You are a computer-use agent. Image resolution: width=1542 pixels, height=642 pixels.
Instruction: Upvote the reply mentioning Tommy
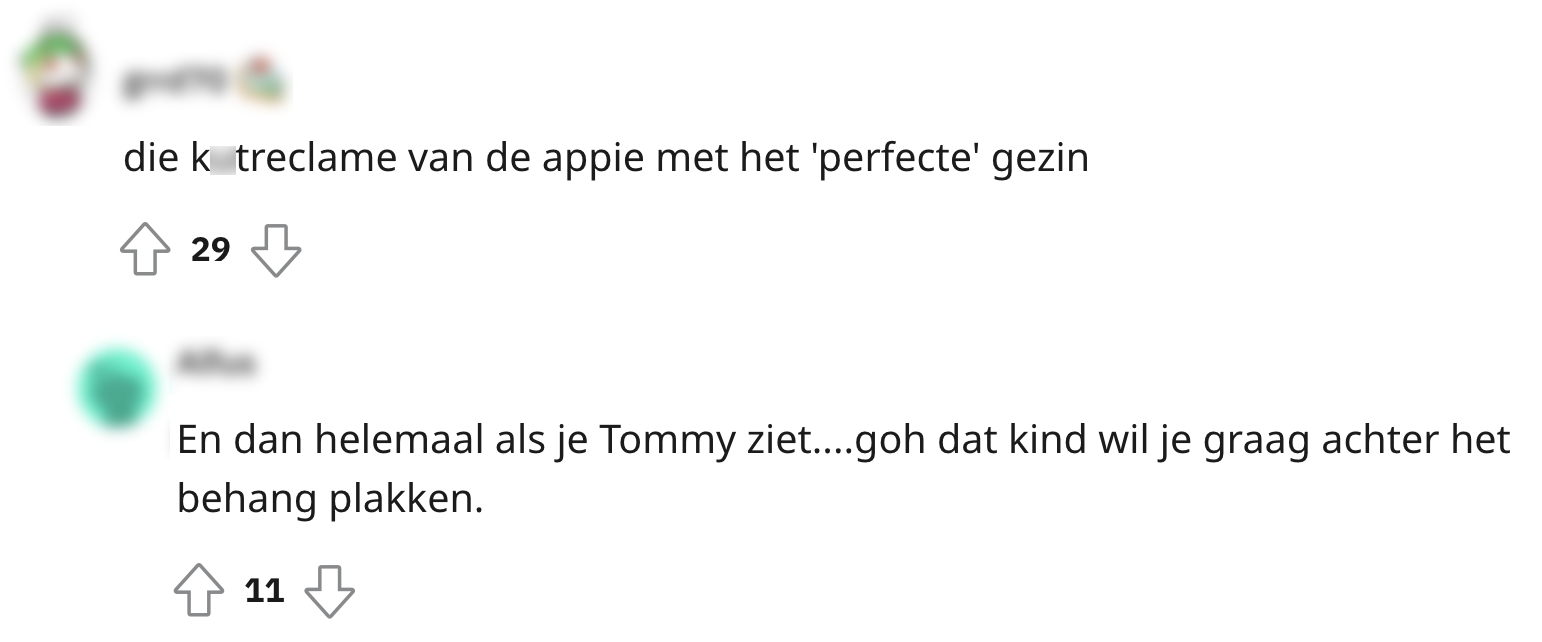point(199,590)
